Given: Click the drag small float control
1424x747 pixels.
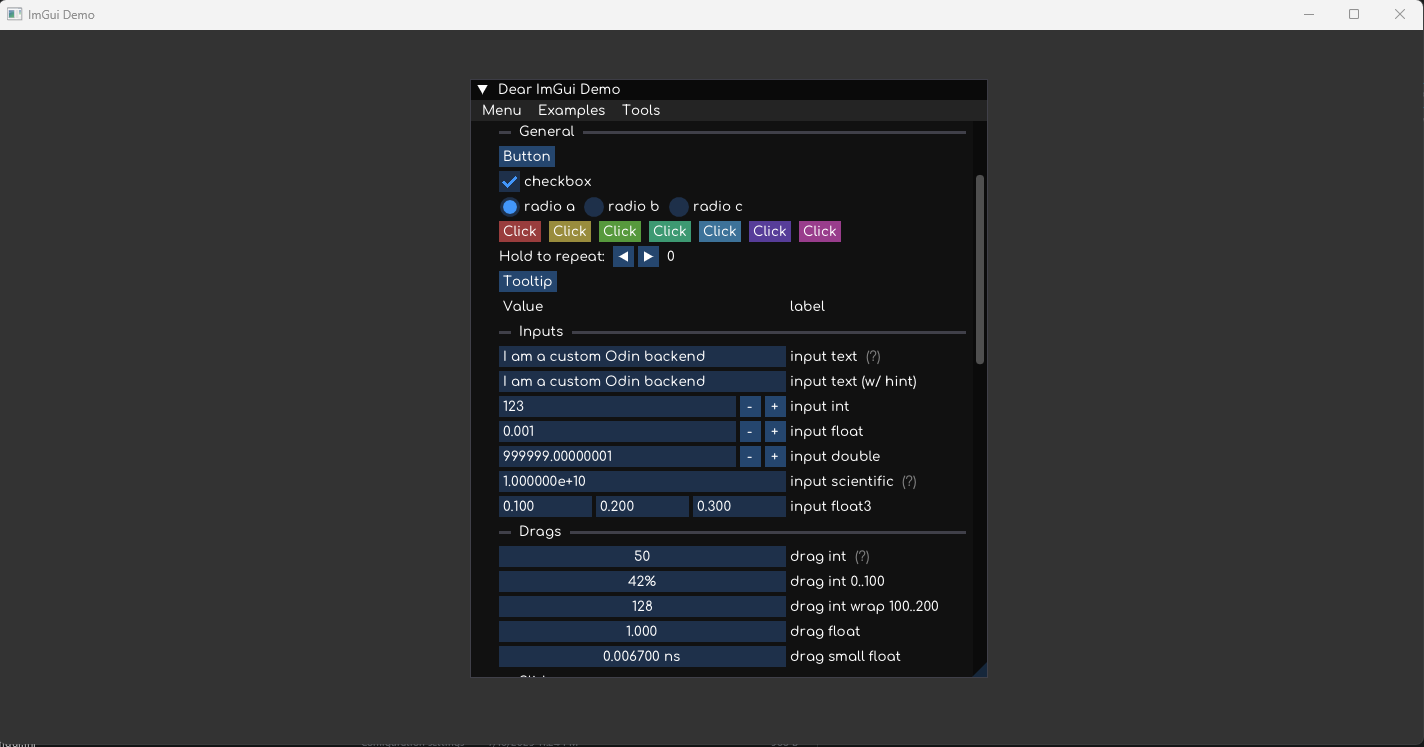Looking at the screenshot, I should [642, 656].
